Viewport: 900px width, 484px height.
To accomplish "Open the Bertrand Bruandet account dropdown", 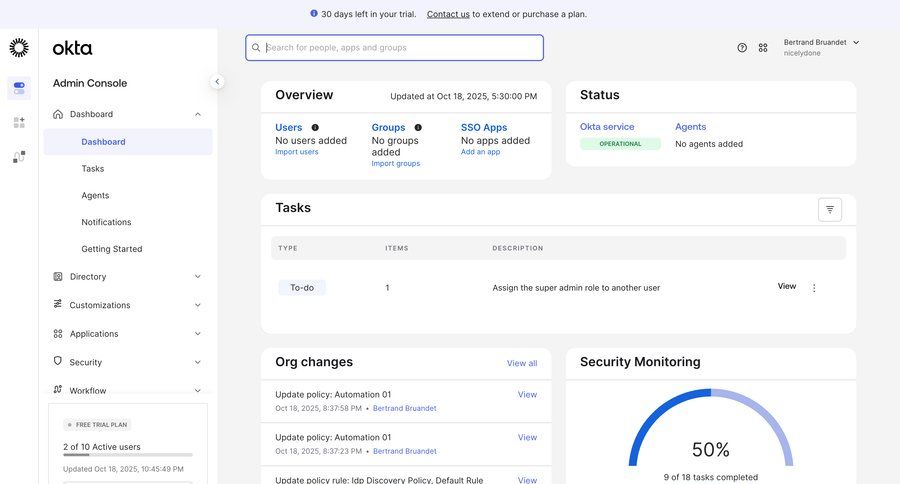I will [x=821, y=47].
